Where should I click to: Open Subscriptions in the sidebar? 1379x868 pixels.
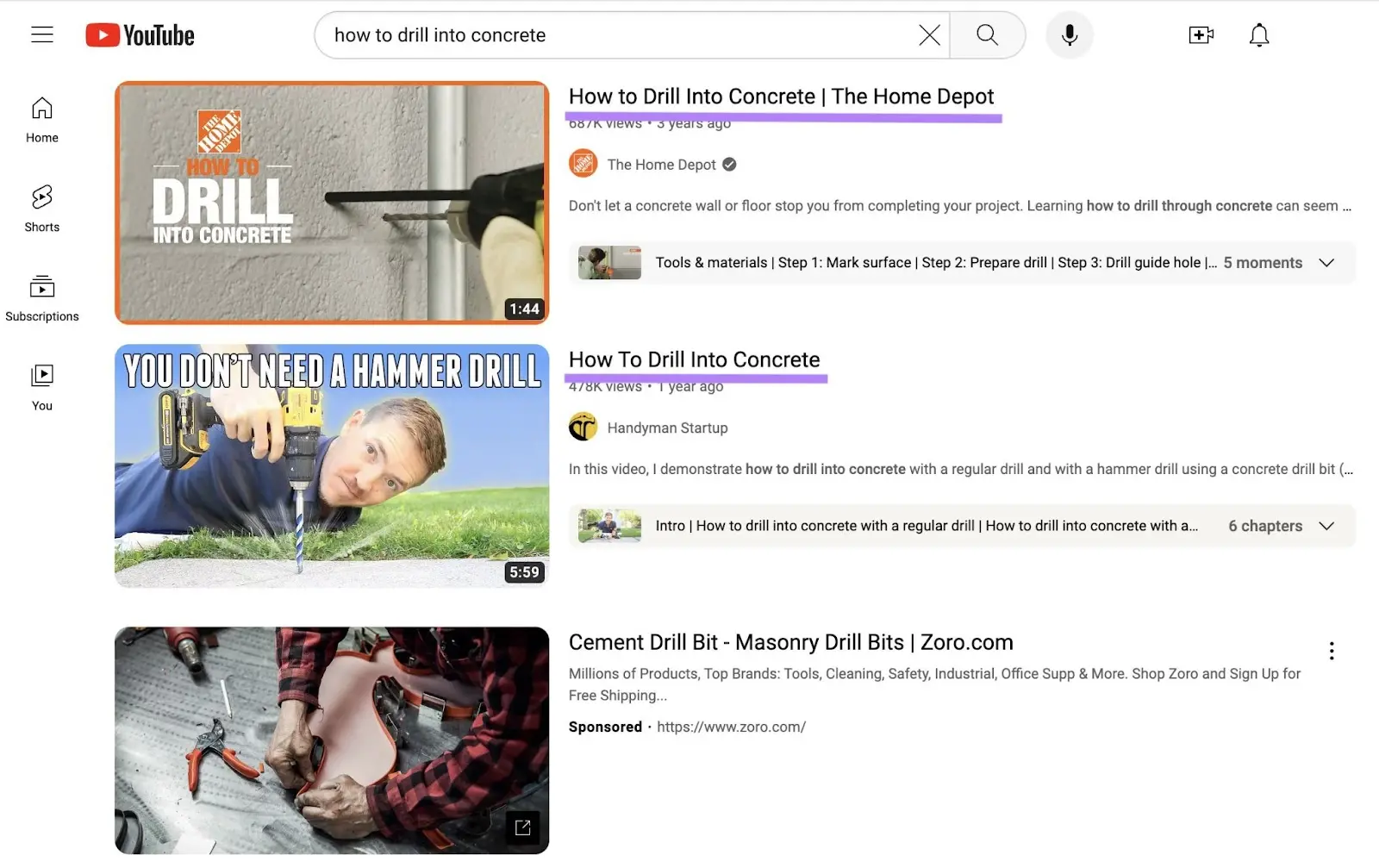[41, 297]
